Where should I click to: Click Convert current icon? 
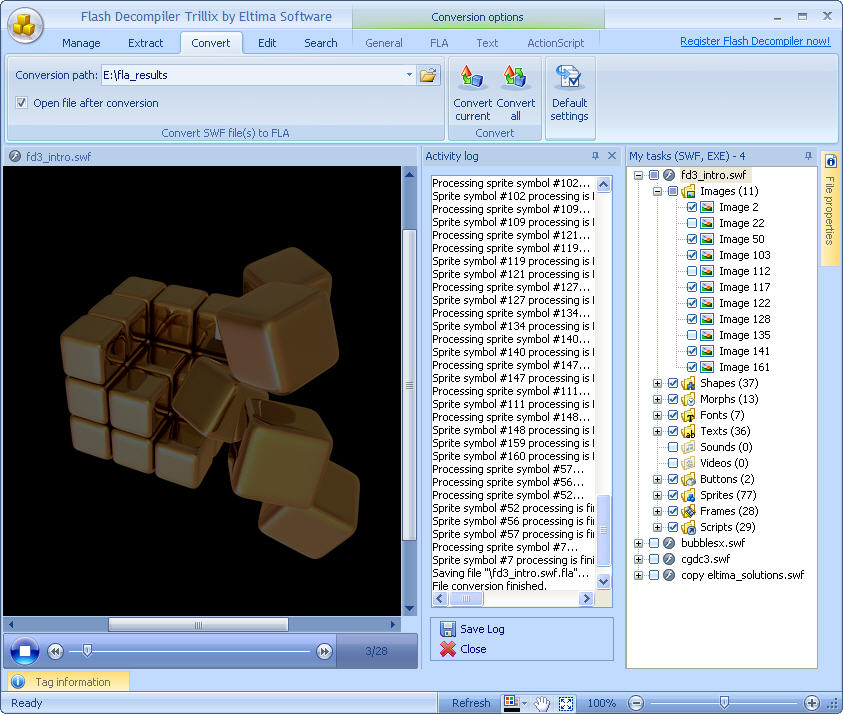(x=472, y=77)
